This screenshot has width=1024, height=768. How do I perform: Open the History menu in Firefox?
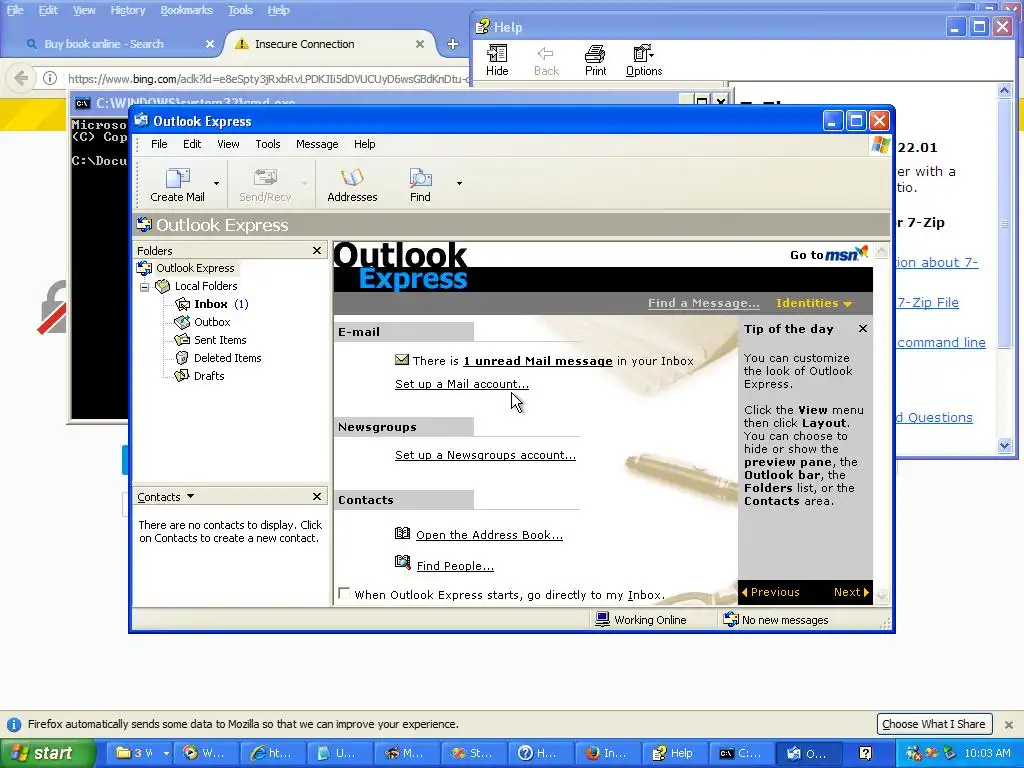pyautogui.click(x=127, y=10)
